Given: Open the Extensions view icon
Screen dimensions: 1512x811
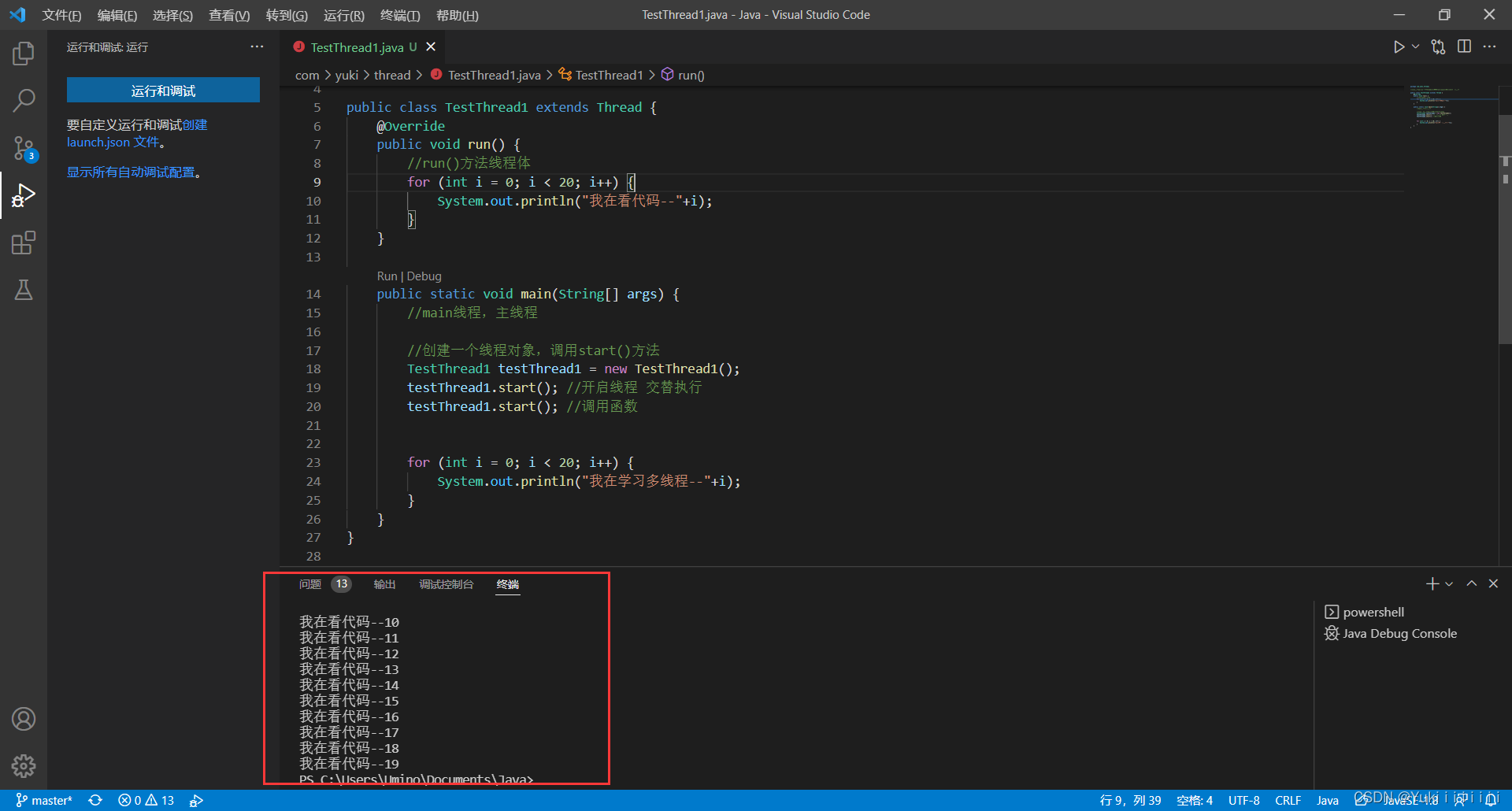Looking at the screenshot, I should click(24, 243).
